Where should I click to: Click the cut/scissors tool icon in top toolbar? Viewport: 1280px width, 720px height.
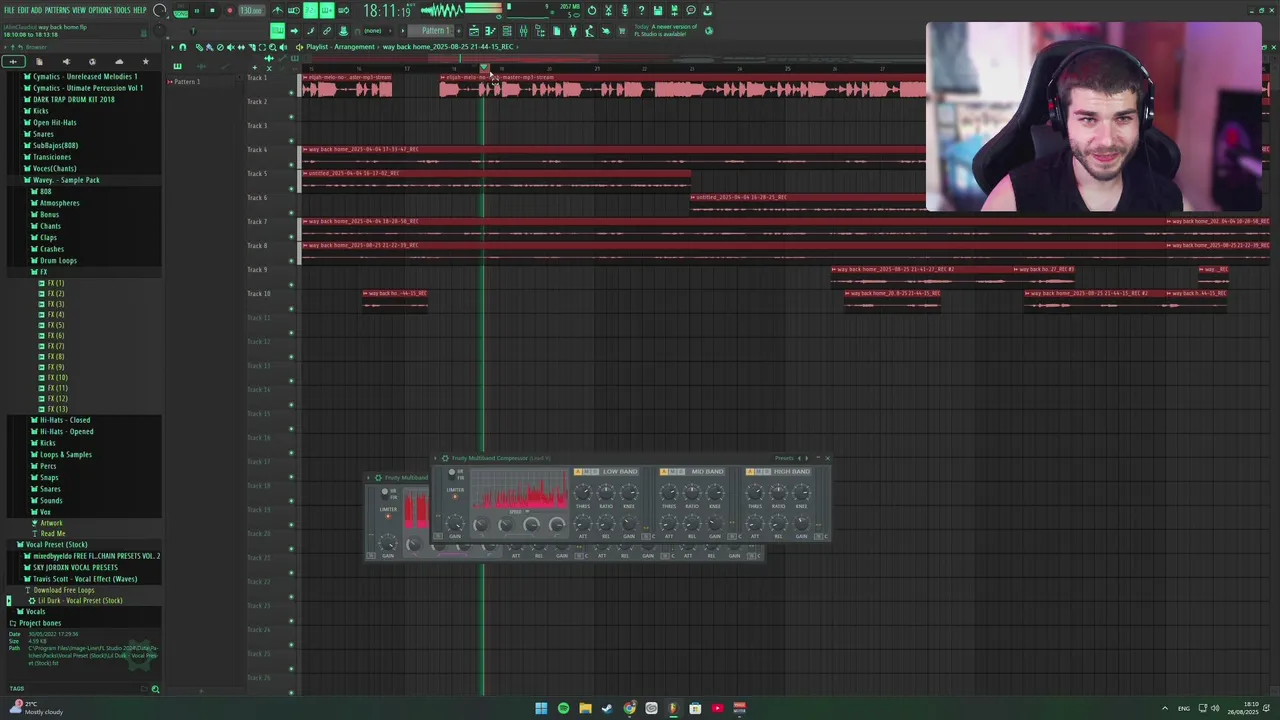click(x=608, y=10)
